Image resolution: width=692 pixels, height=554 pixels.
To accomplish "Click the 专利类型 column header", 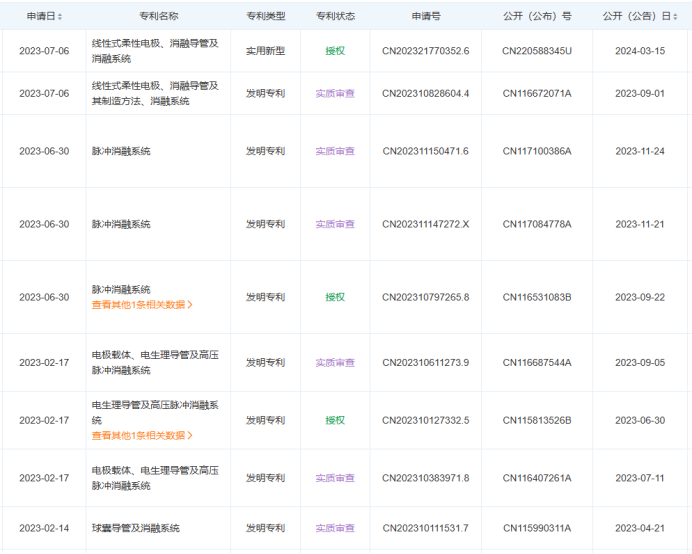I will pos(265,17).
